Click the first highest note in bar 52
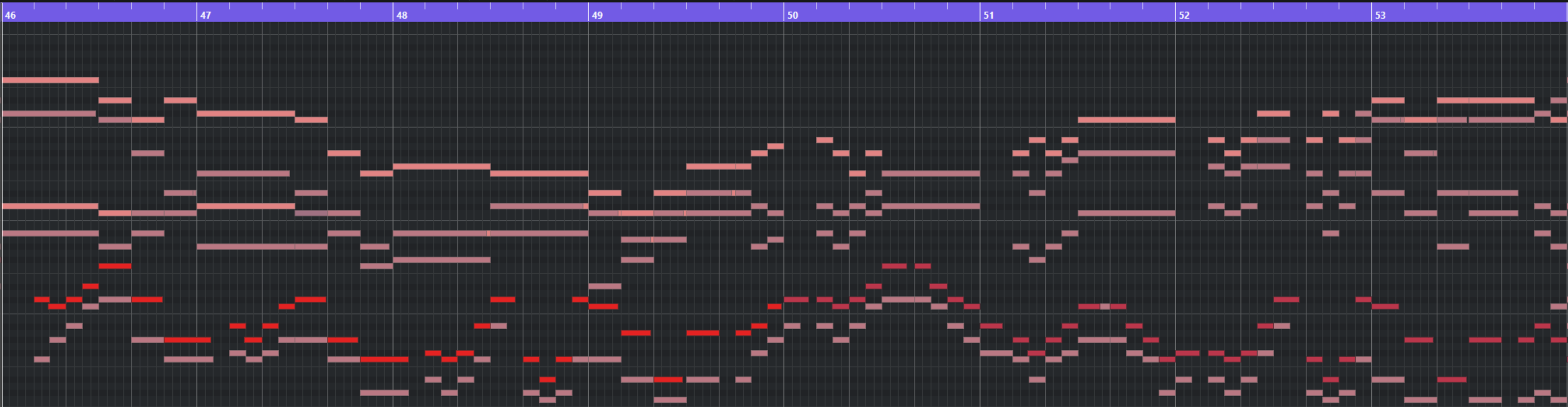1568x407 pixels. [x=1273, y=114]
